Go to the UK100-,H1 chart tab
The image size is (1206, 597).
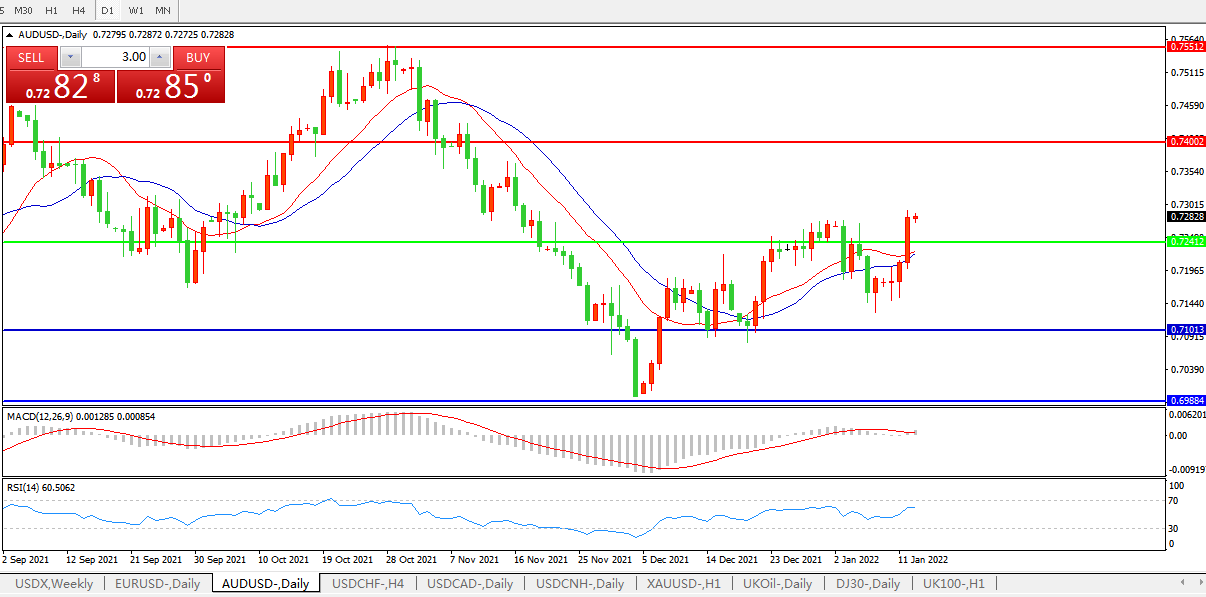(953, 584)
